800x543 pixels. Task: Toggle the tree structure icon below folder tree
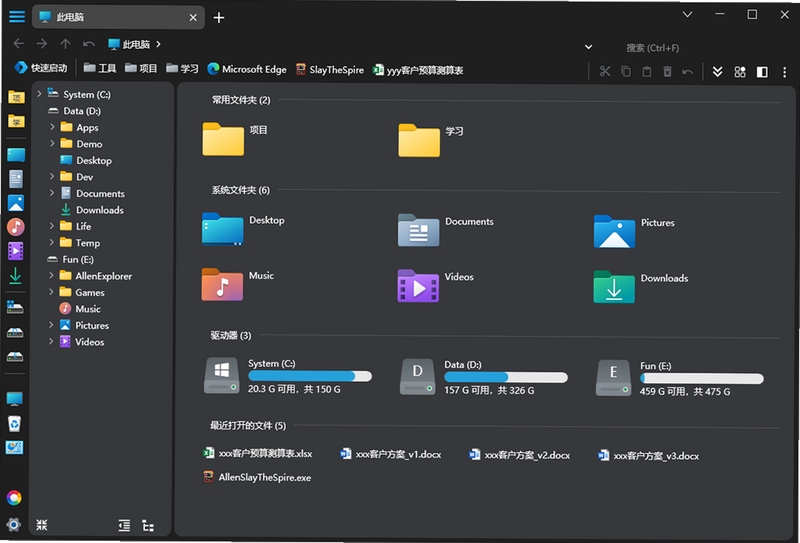coord(148,526)
